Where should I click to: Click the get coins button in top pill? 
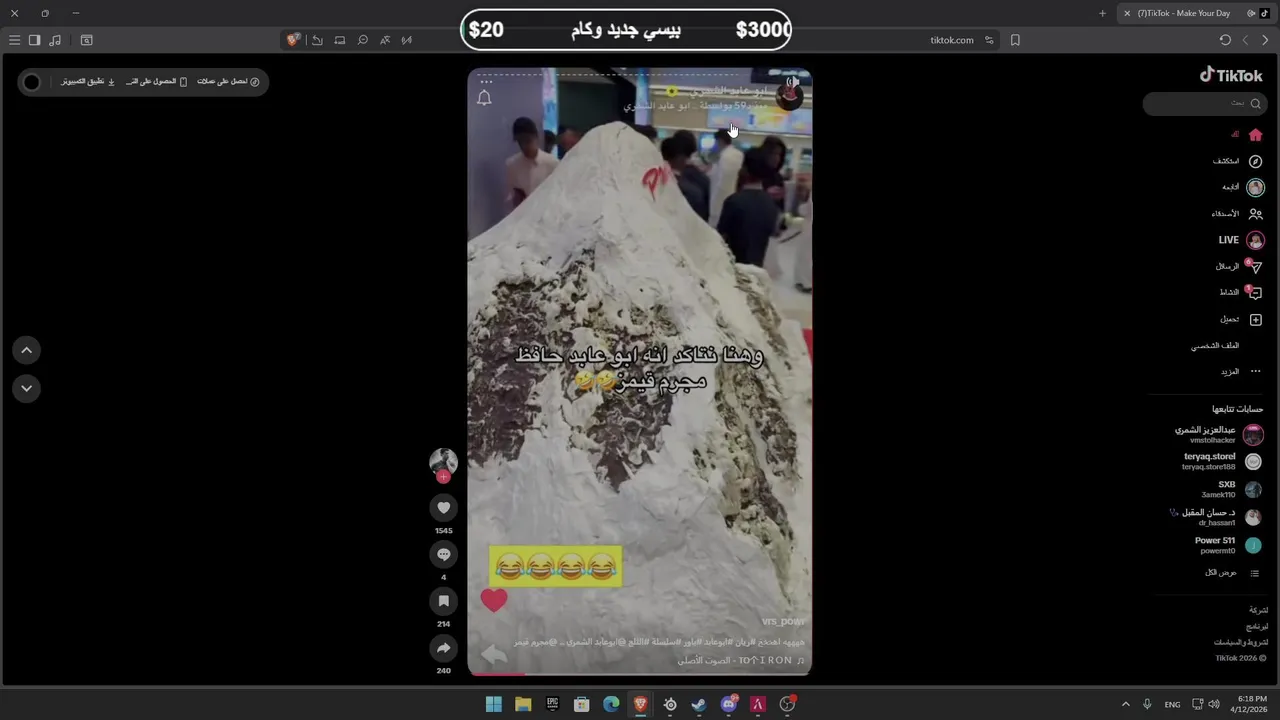(x=229, y=82)
